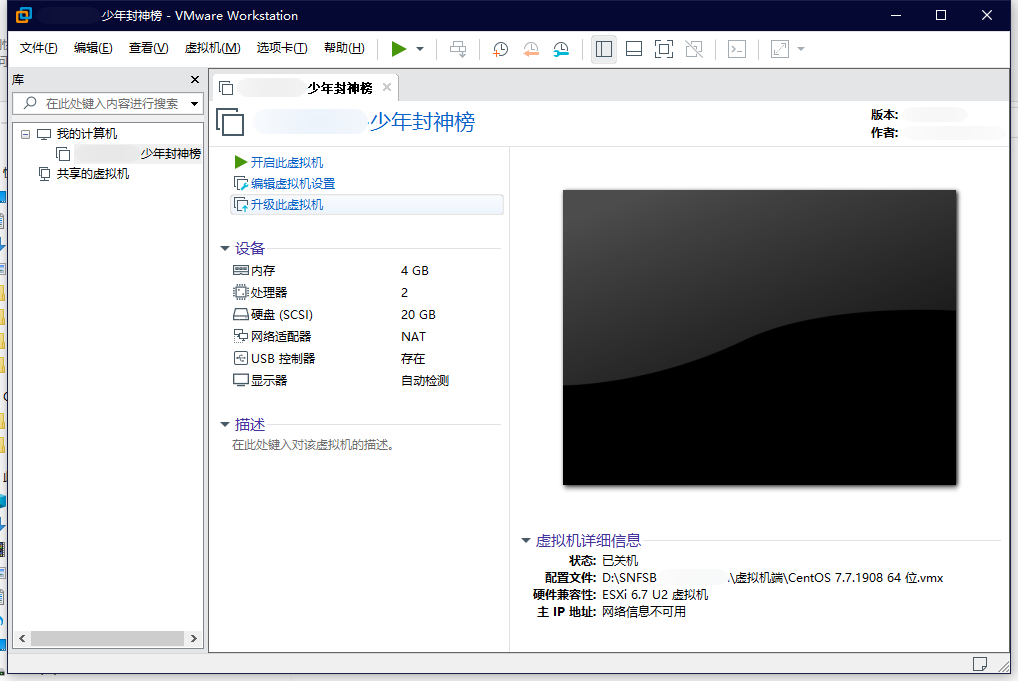Image resolution: width=1018 pixels, height=681 pixels.
Task: Take a snapshot using the clock-plus icon
Action: point(500,49)
